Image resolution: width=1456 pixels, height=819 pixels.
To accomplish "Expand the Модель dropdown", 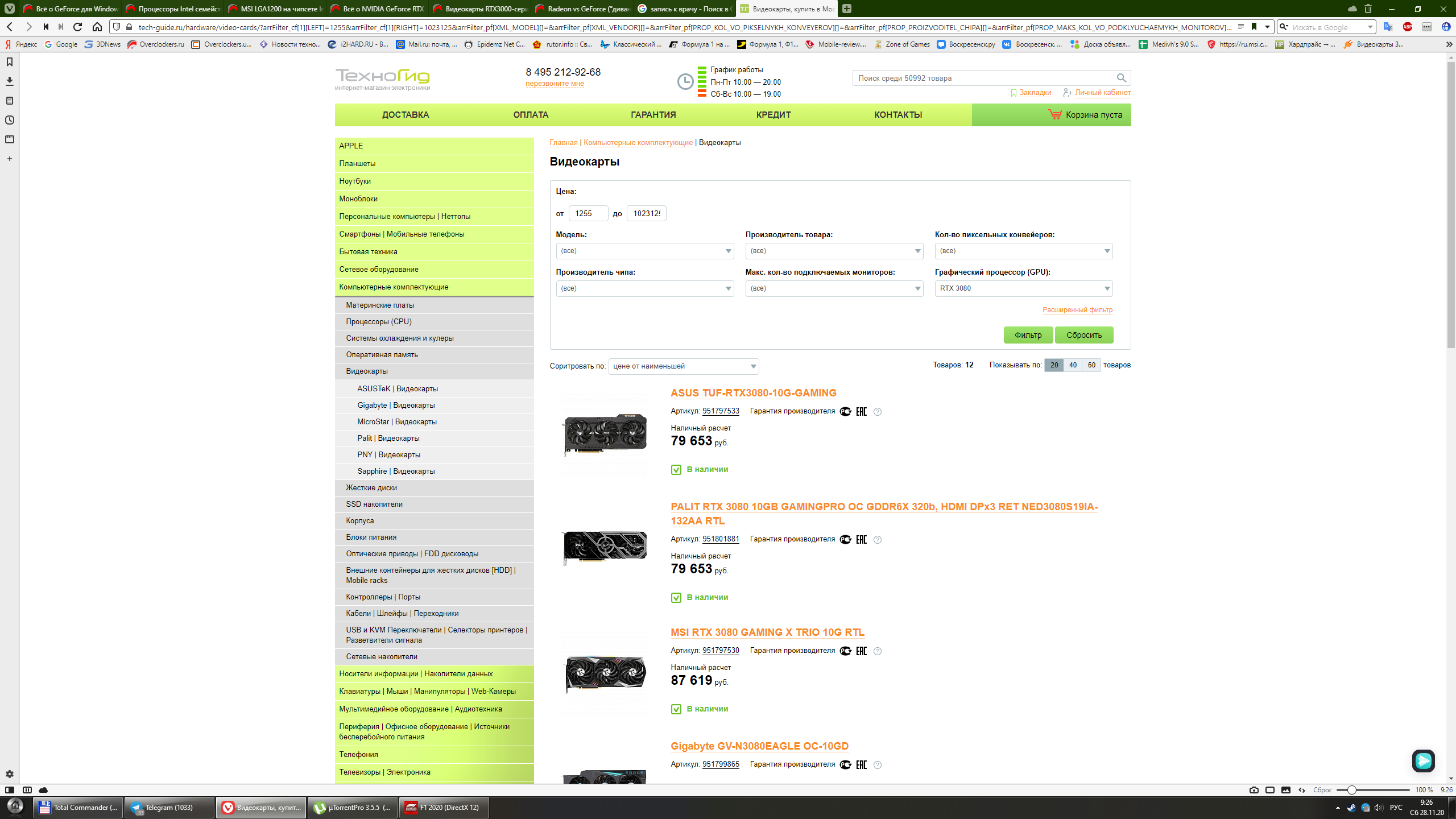I will coord(644,251).
